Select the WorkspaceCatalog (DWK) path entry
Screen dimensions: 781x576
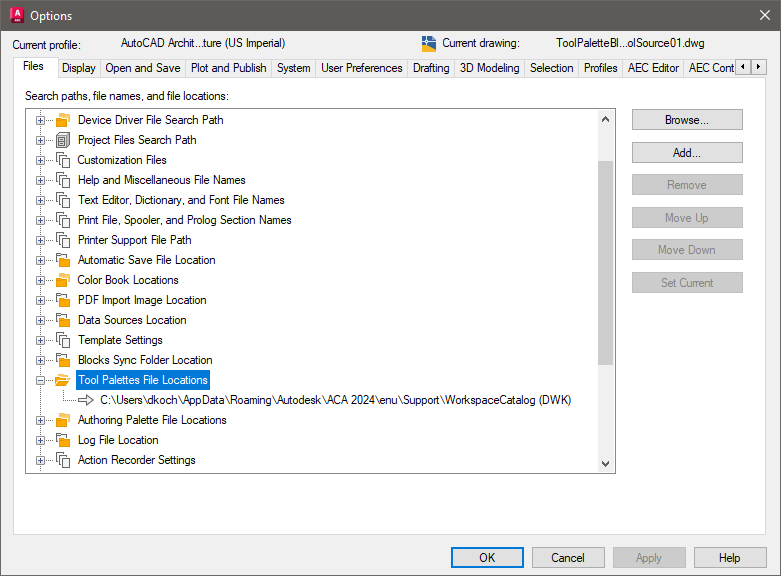point(335,400)
